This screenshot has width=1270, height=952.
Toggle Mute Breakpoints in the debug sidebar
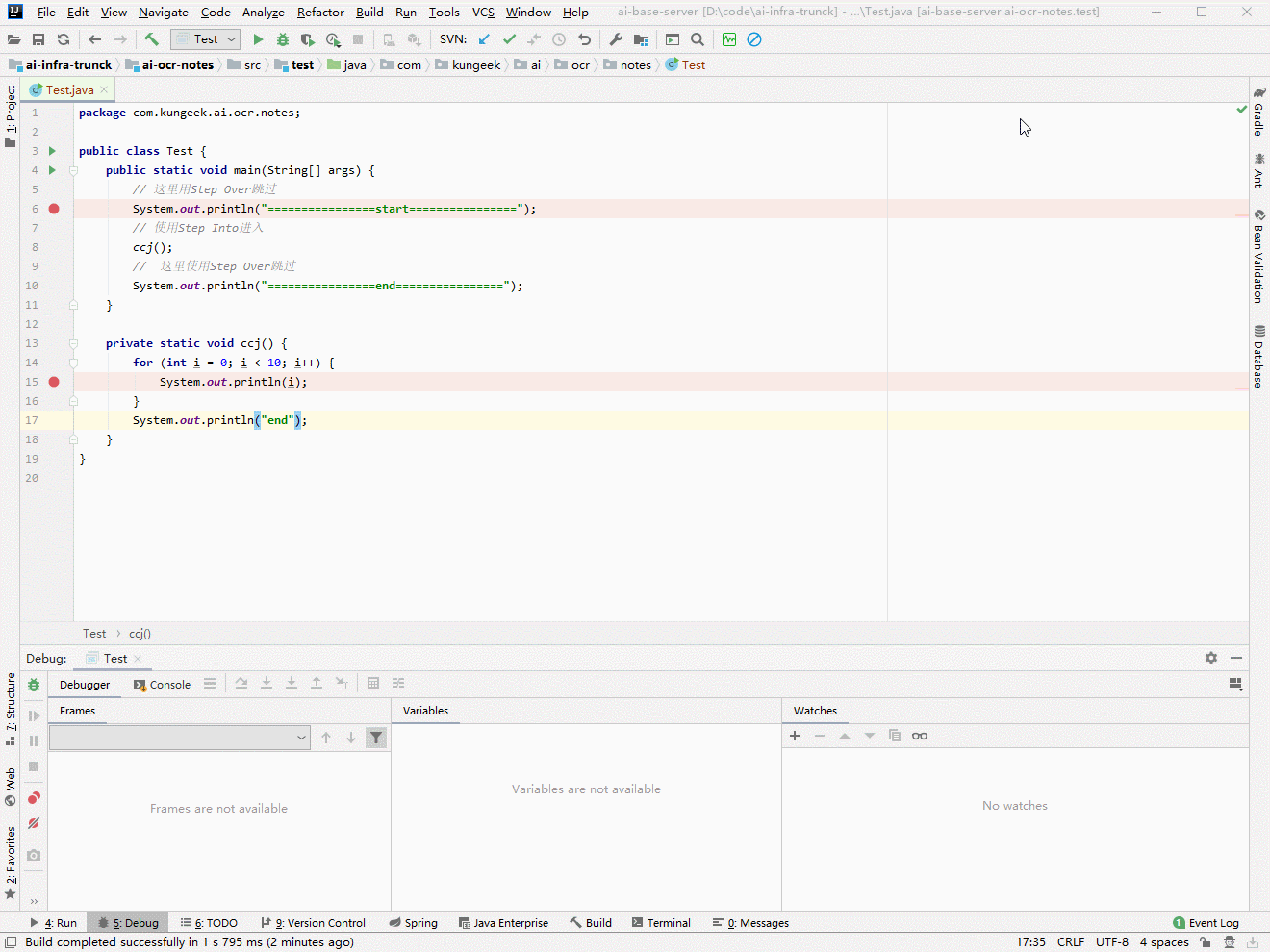(x=34, y=823)
